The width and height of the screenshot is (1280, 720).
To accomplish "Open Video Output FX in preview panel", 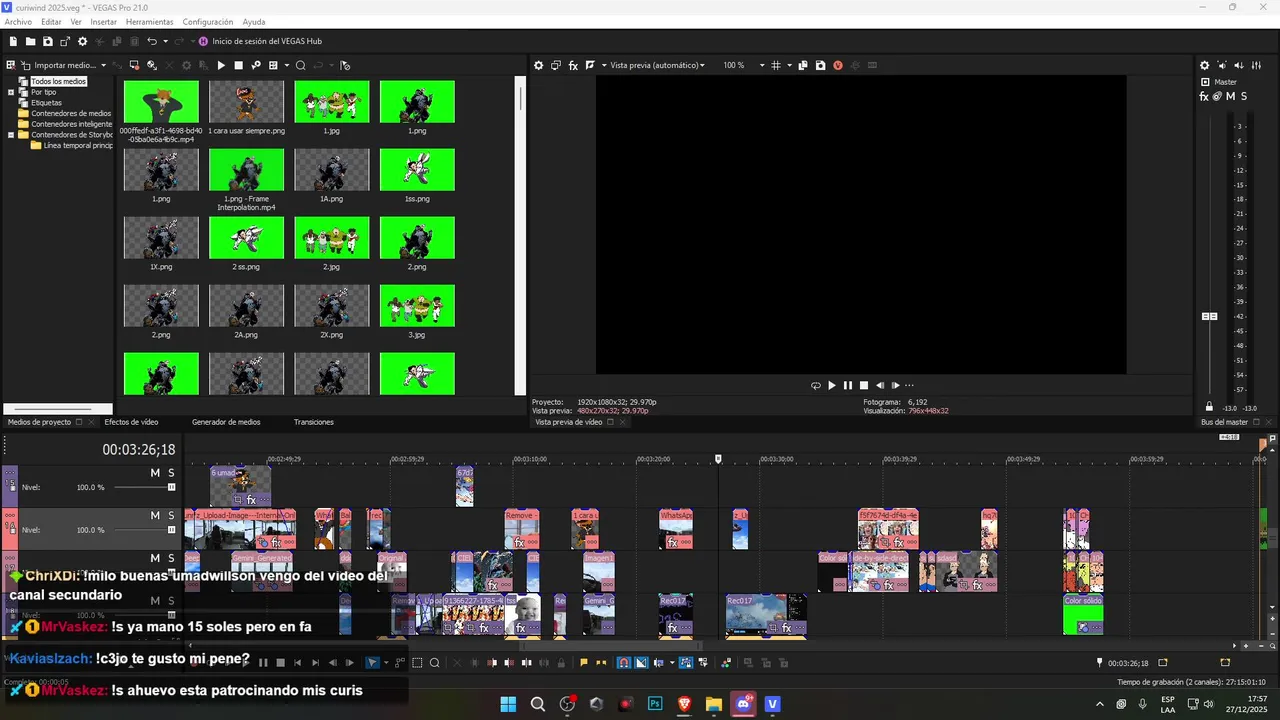I will [573, 65].
